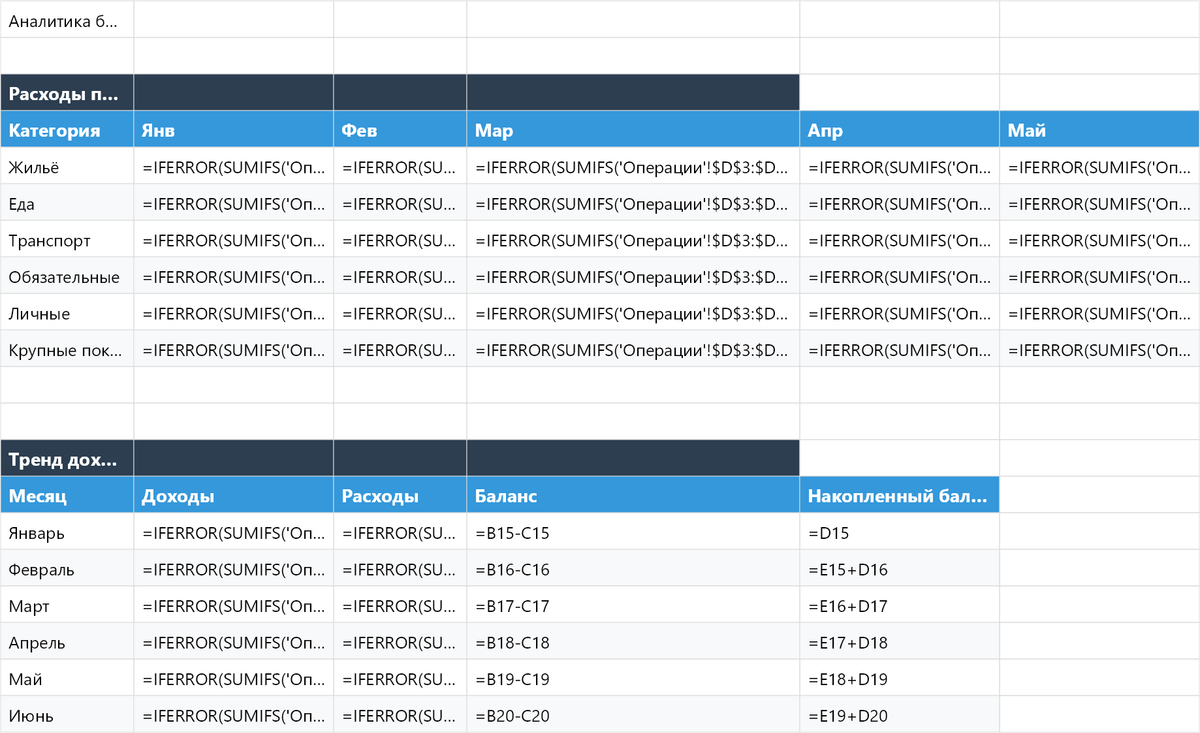Click the '=E19+D20' cell in Июнь row

[x=897, y=714]
